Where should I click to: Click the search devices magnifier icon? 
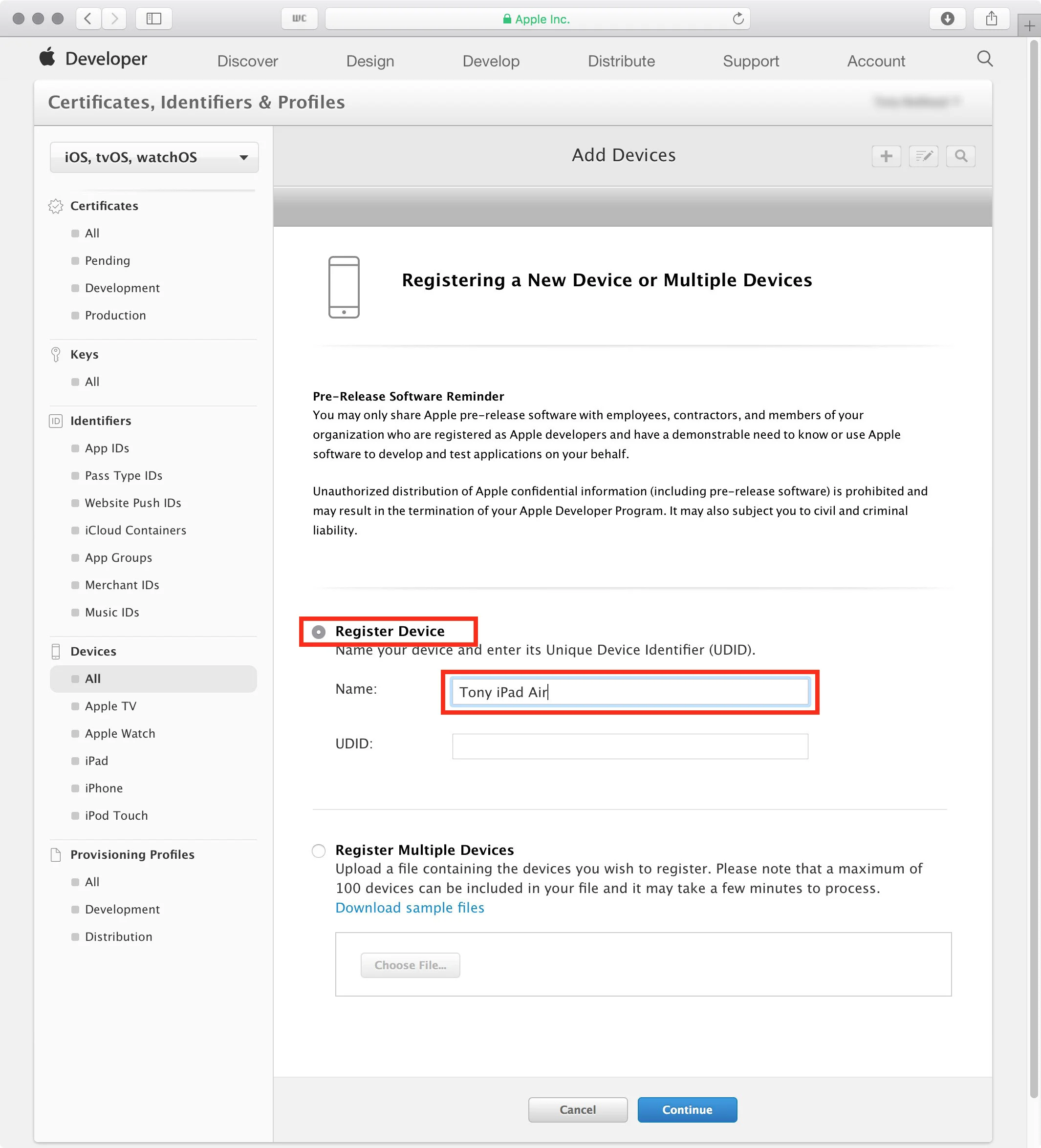[960, 156]
